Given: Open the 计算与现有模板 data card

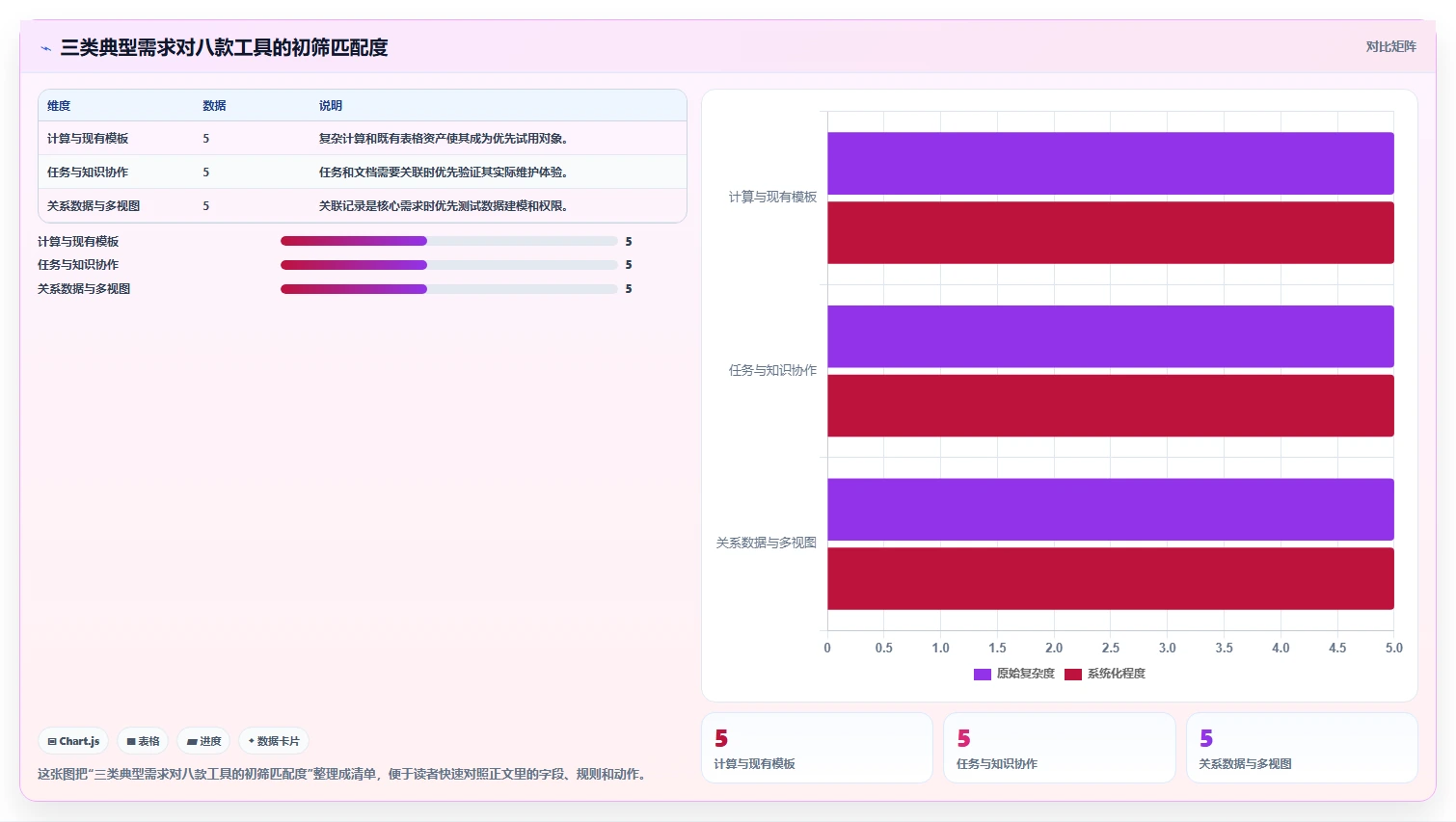Looking at the screenshot, I should point(817,748).
